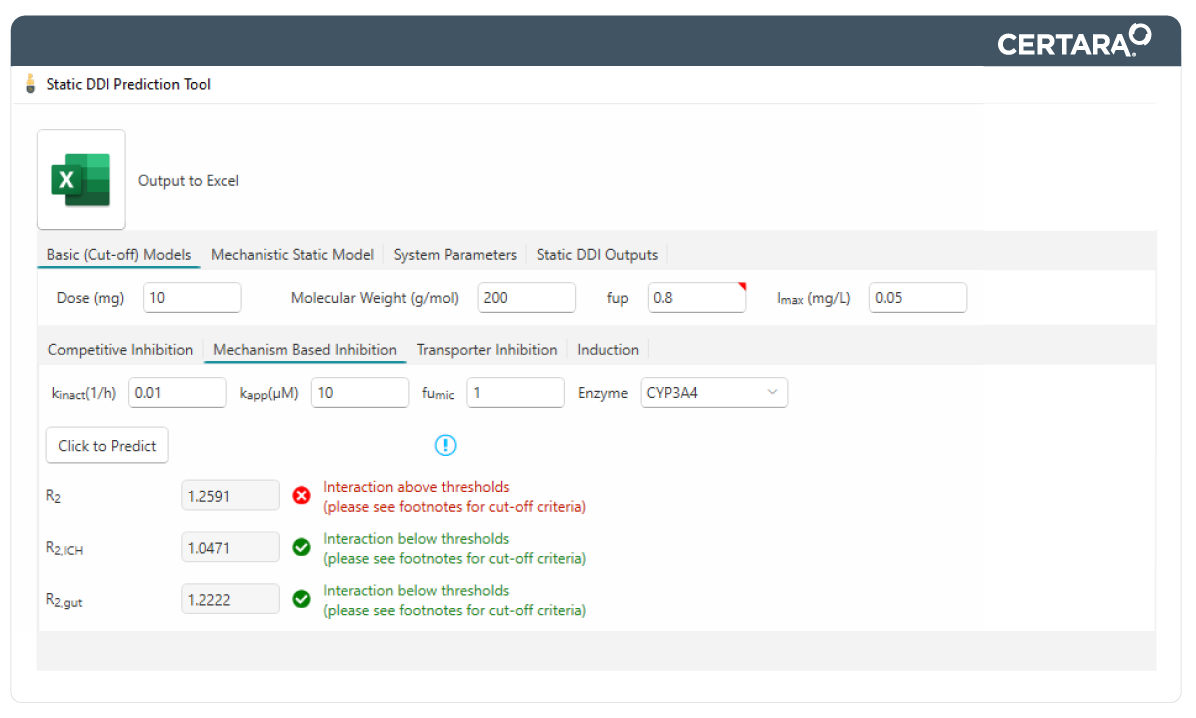Click the Output to Excel label

(x=188, y=181)
